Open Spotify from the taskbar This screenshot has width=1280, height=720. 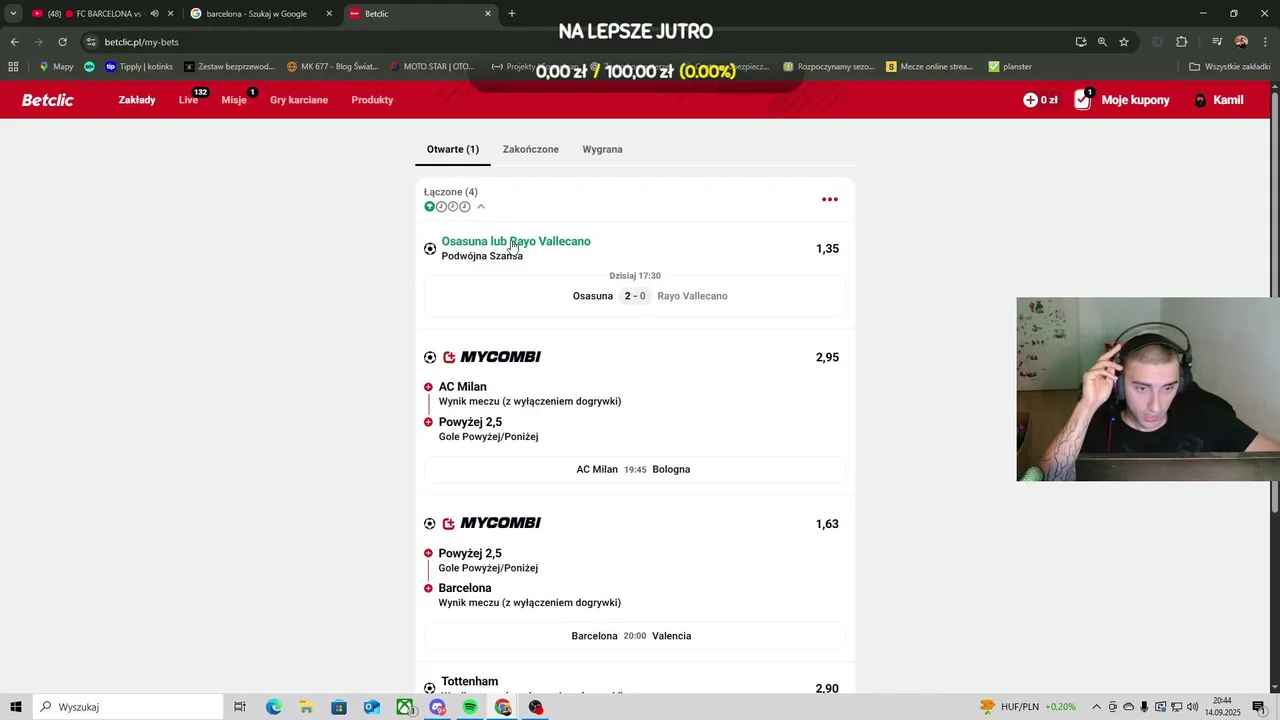470,707
